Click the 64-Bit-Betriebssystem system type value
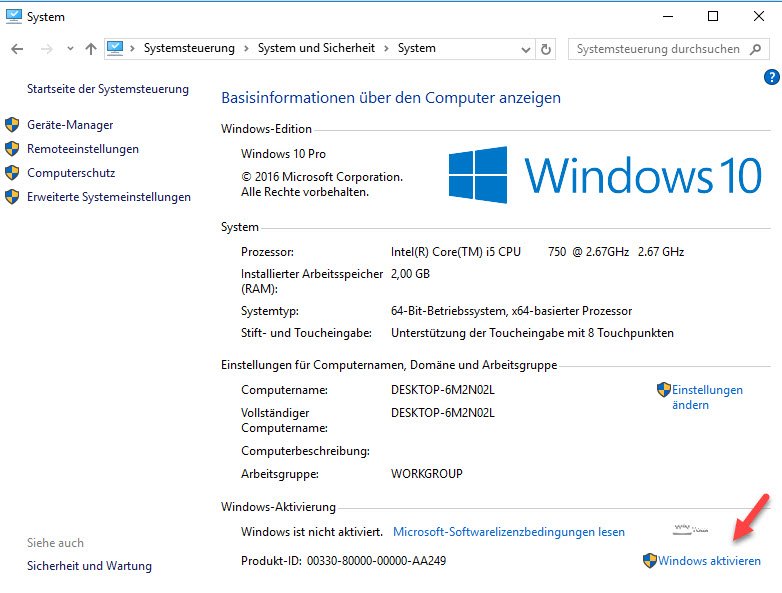782x593 pixels. tap(511, 311)
